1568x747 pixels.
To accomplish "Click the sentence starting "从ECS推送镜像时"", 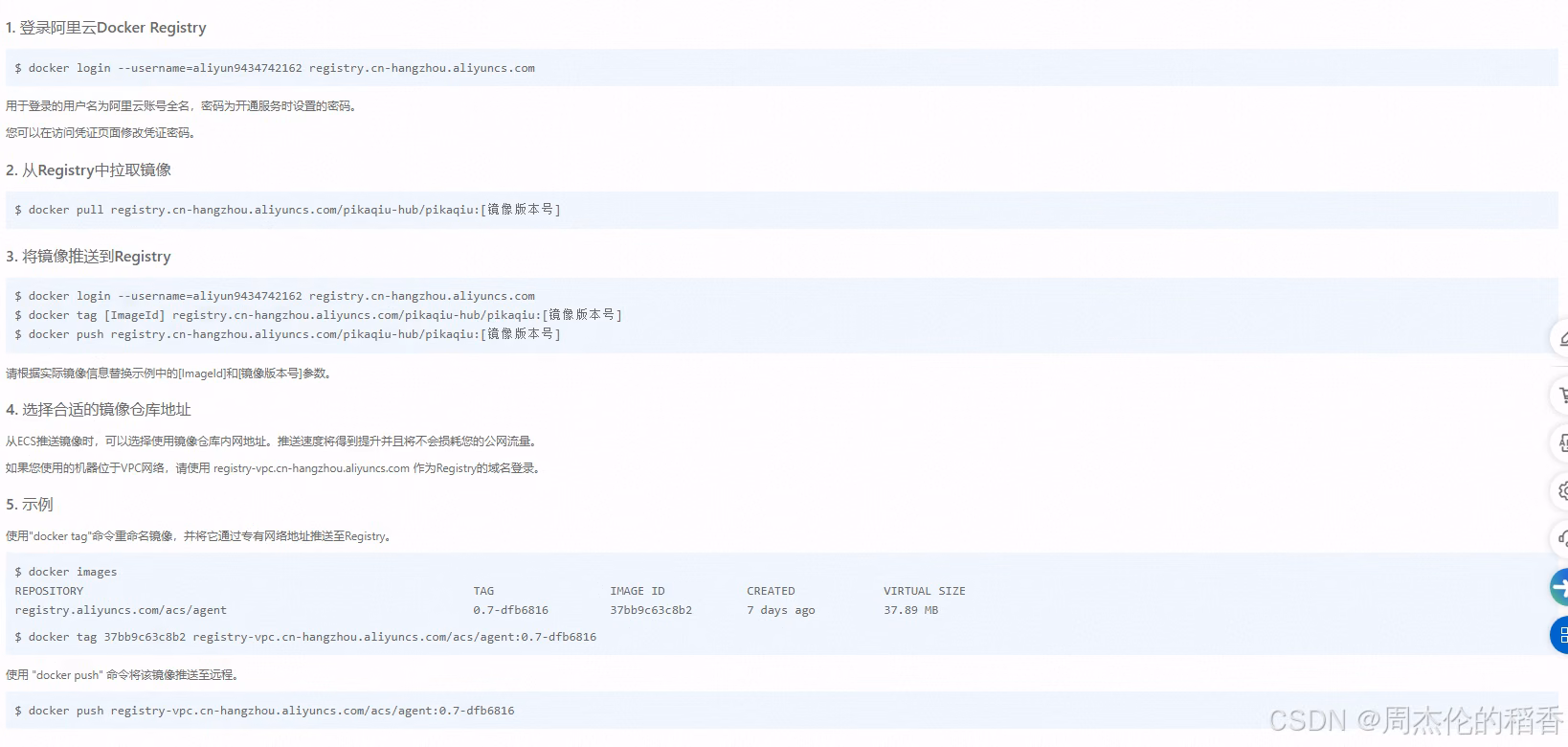I will 273,441.
